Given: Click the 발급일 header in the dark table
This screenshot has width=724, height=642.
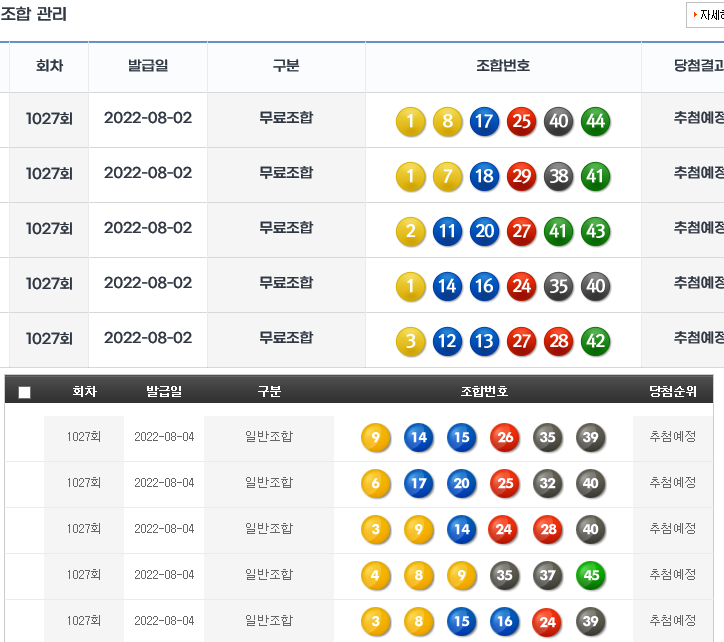Looking at the screenshot, I should click(x=164, y=391).
